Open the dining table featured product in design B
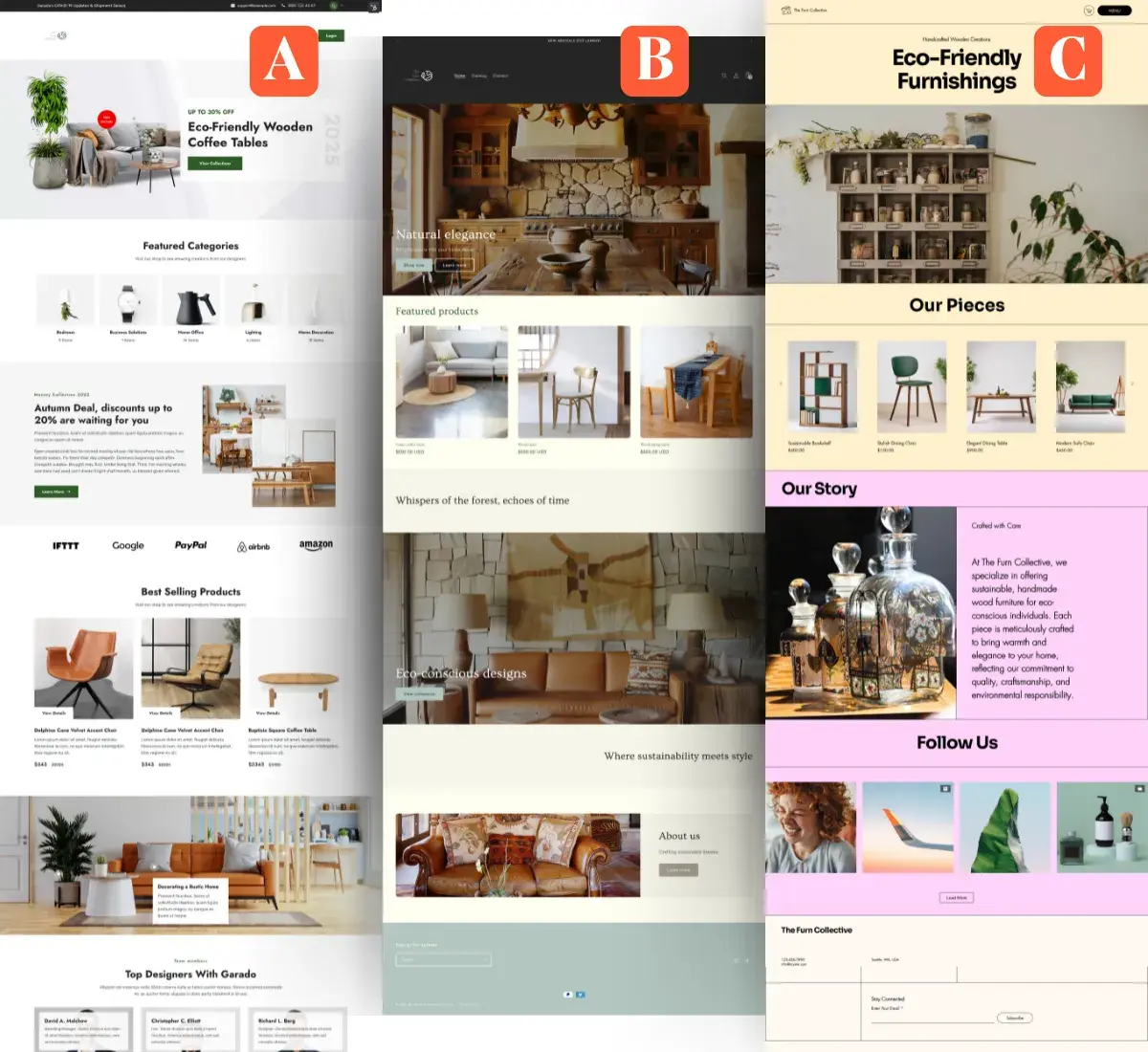 (x=696, y=382)
